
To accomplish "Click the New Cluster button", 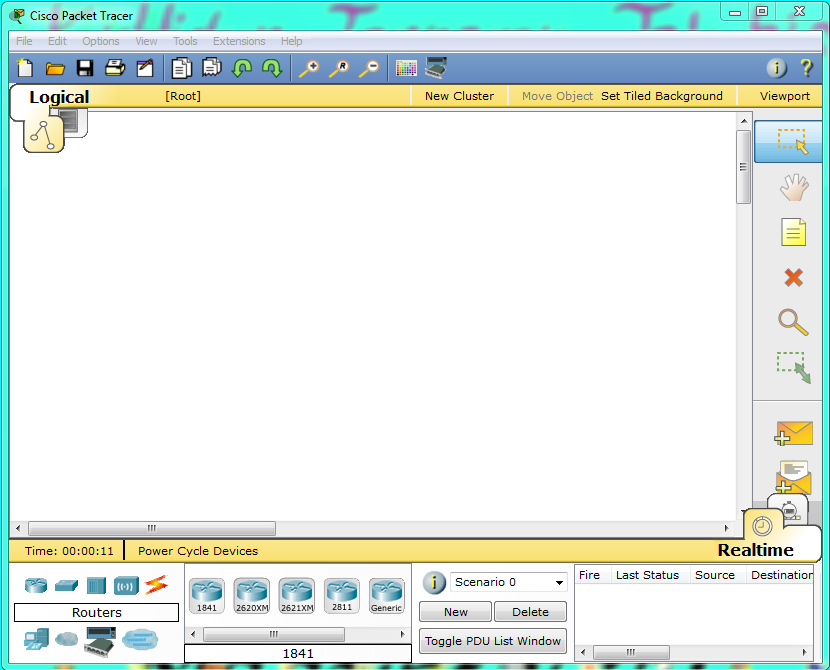I will pyautogui.click(x=459, y=96).
